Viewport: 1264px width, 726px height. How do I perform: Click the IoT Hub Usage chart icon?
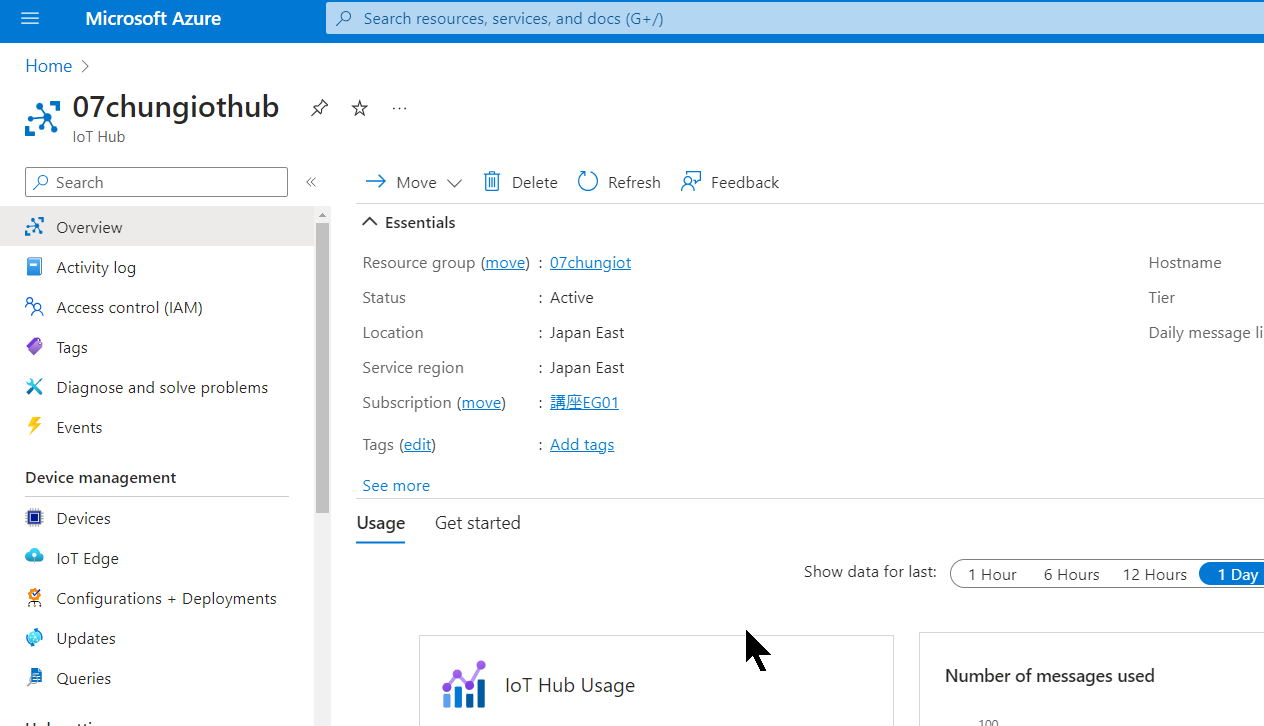(x=464, y=685)
